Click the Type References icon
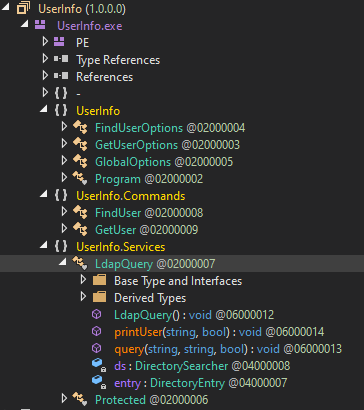The image size is (364, 410). pos(61,59)
